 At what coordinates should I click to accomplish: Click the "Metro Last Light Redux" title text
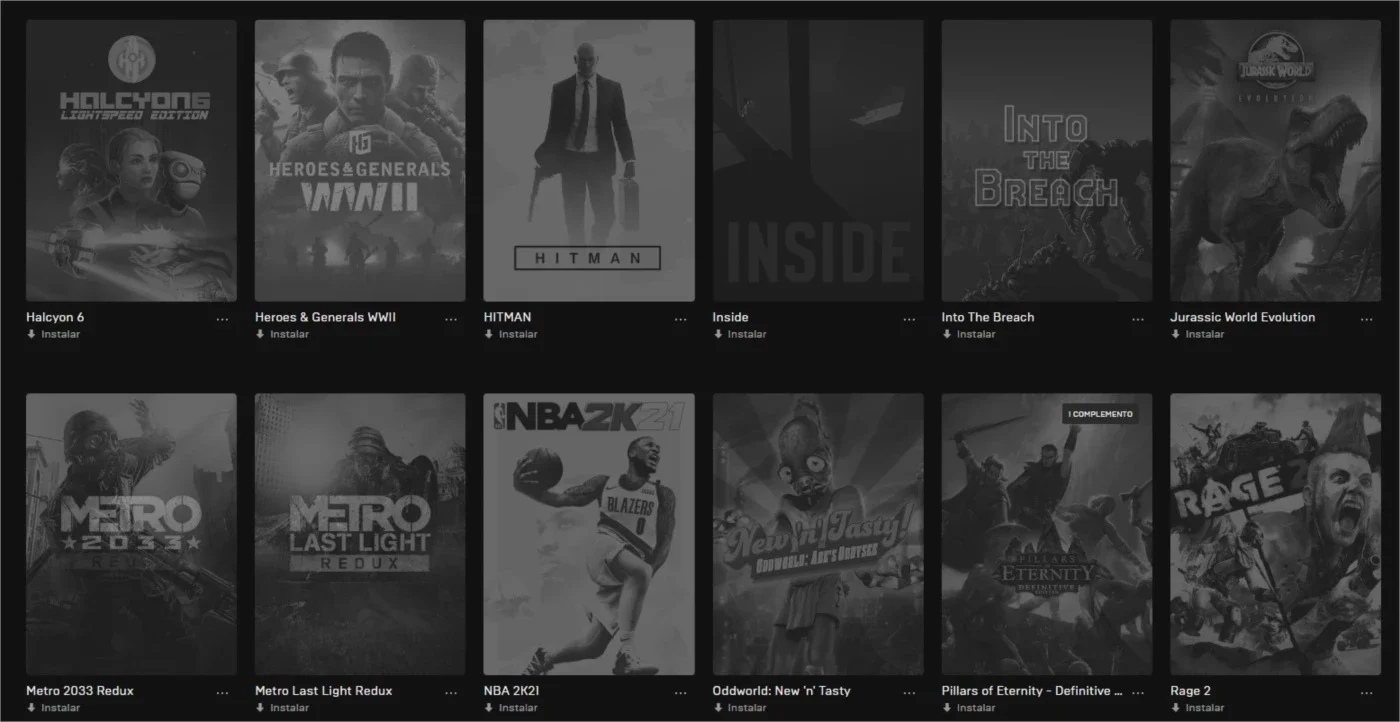point(324,691)
